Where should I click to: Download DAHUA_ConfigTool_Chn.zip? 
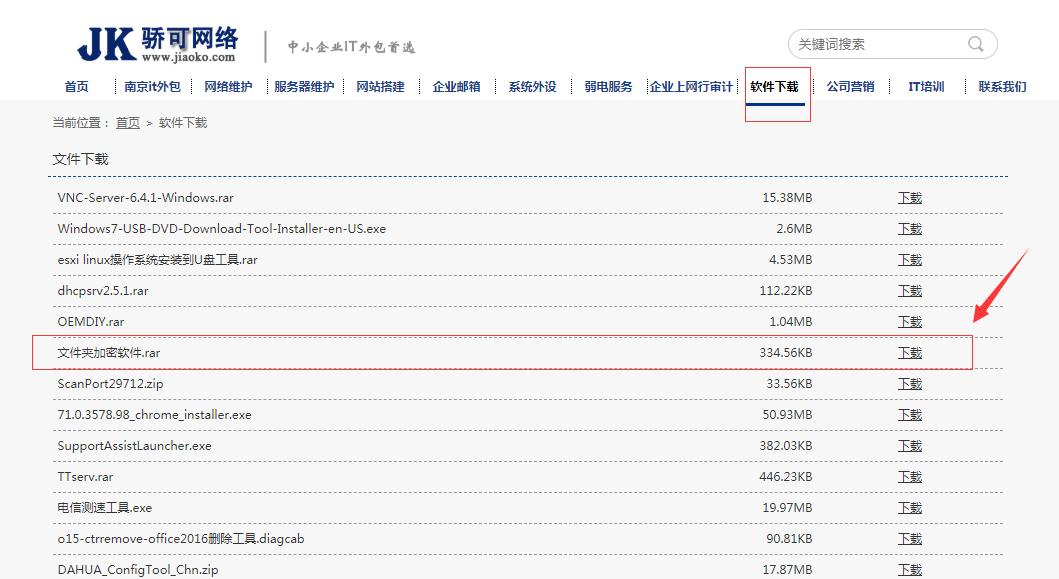[x=909, y=569]
